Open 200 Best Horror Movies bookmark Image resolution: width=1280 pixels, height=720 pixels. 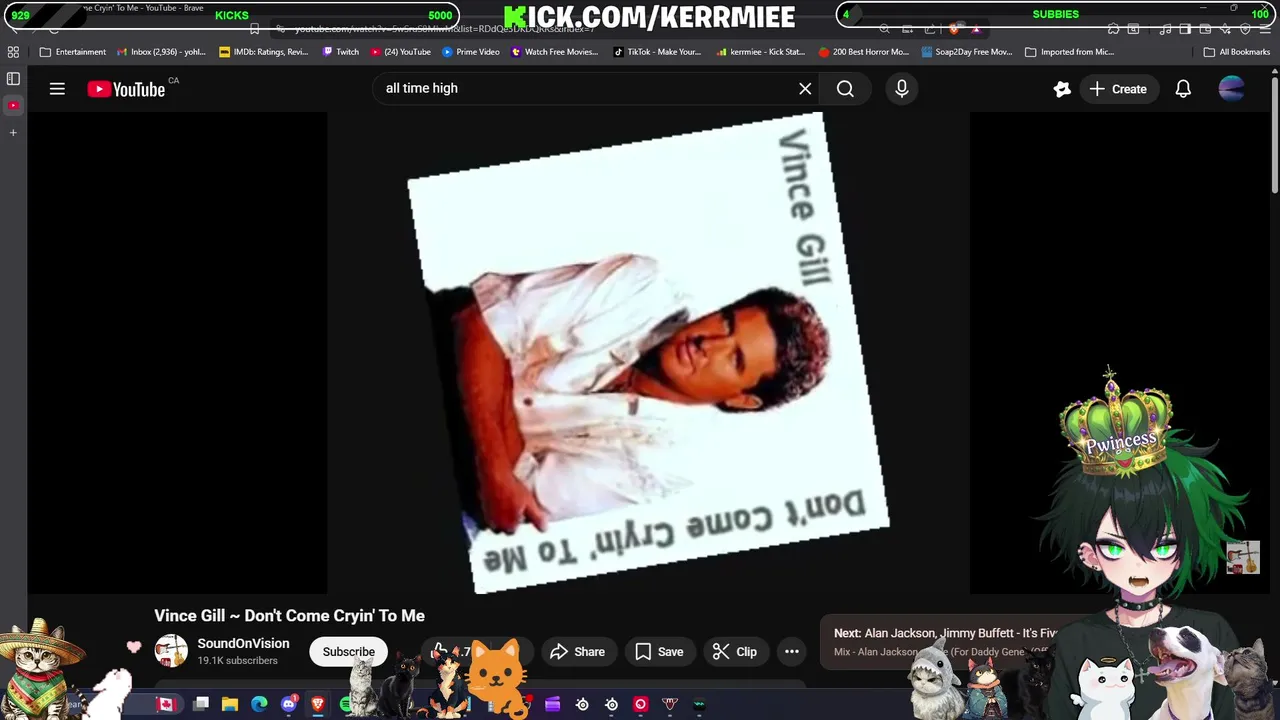pos(864,52)
